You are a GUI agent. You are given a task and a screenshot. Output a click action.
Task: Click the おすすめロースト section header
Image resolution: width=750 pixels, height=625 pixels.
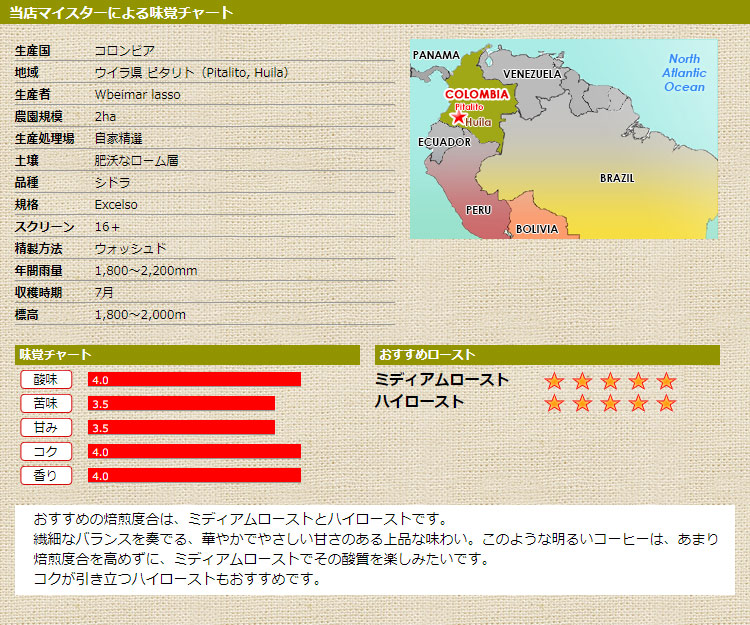(547, 355)
